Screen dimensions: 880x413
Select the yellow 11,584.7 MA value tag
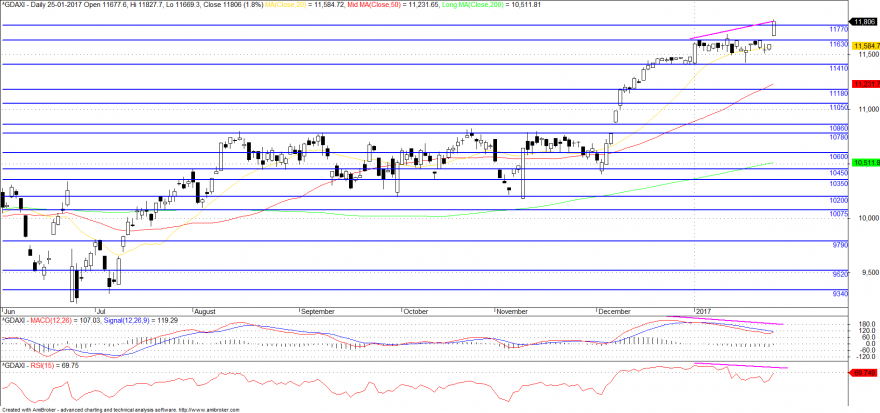[865, 45]
